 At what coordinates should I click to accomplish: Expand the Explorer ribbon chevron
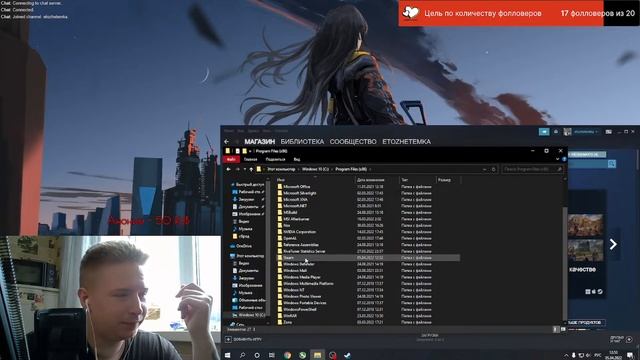click(x=558, y=159)
